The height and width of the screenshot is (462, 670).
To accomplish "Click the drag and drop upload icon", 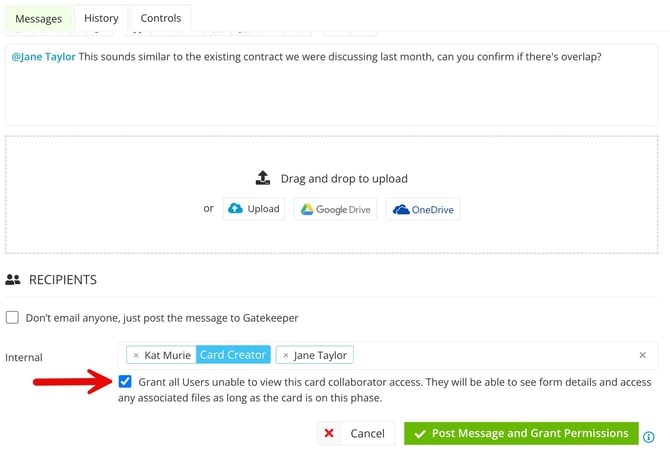I will coord(263,178).
